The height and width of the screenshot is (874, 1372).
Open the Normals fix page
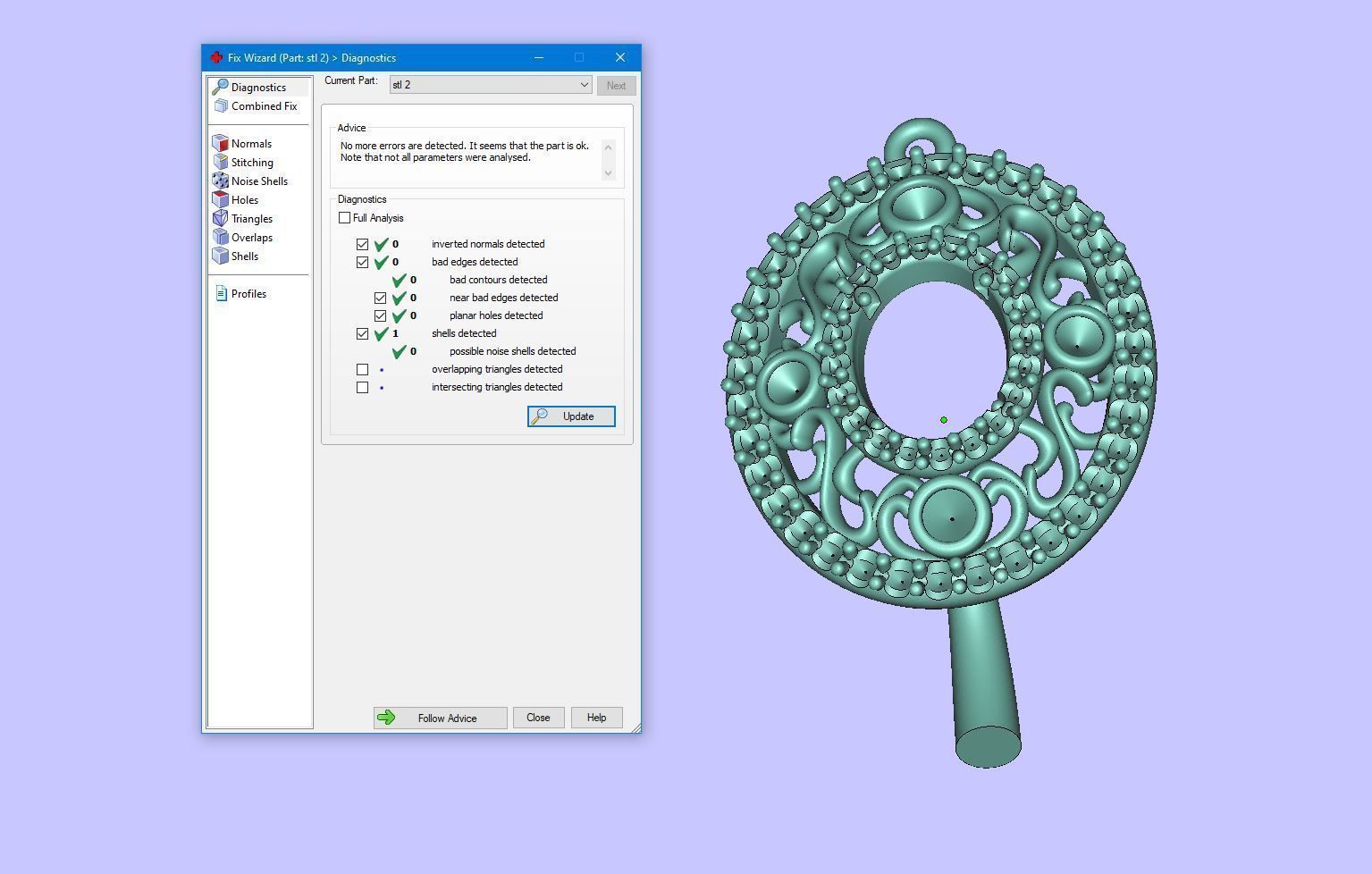pyautogui.click(x=251, y=143)
